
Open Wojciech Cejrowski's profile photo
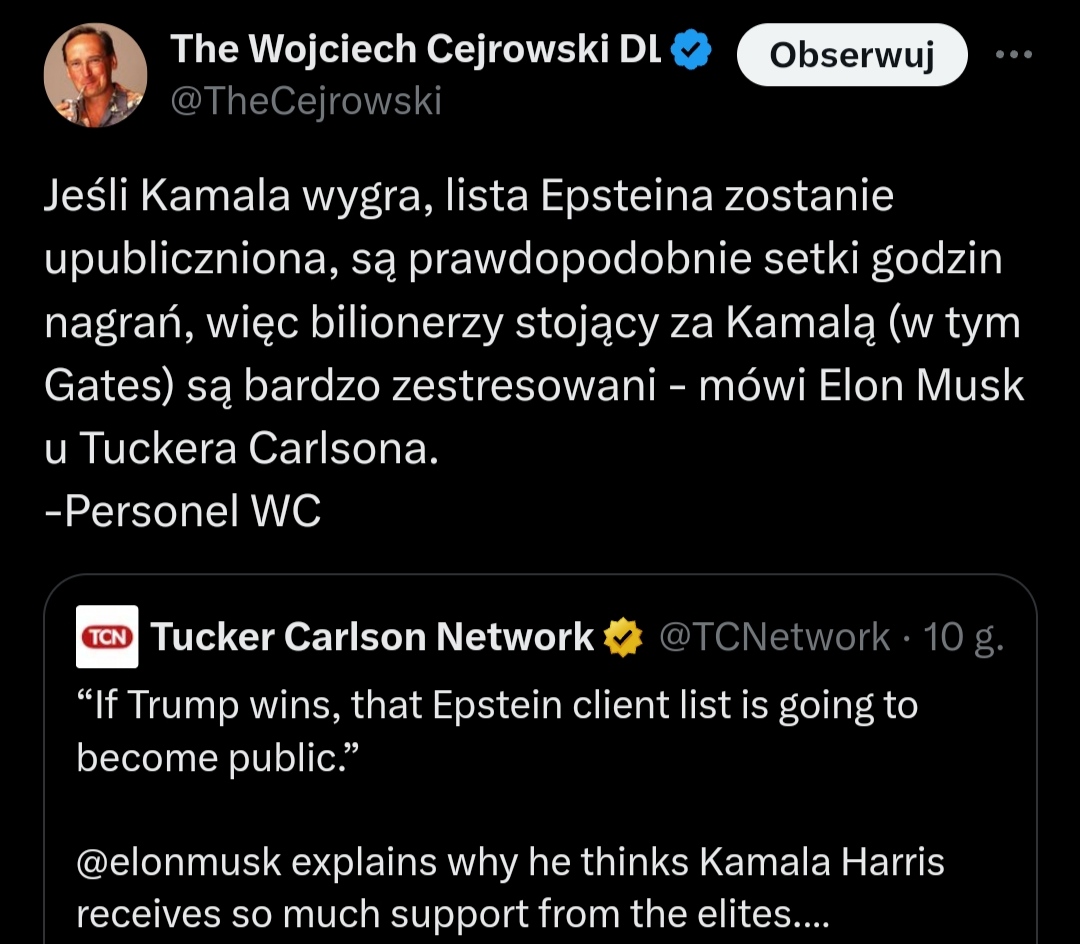[x=96, y=75]
